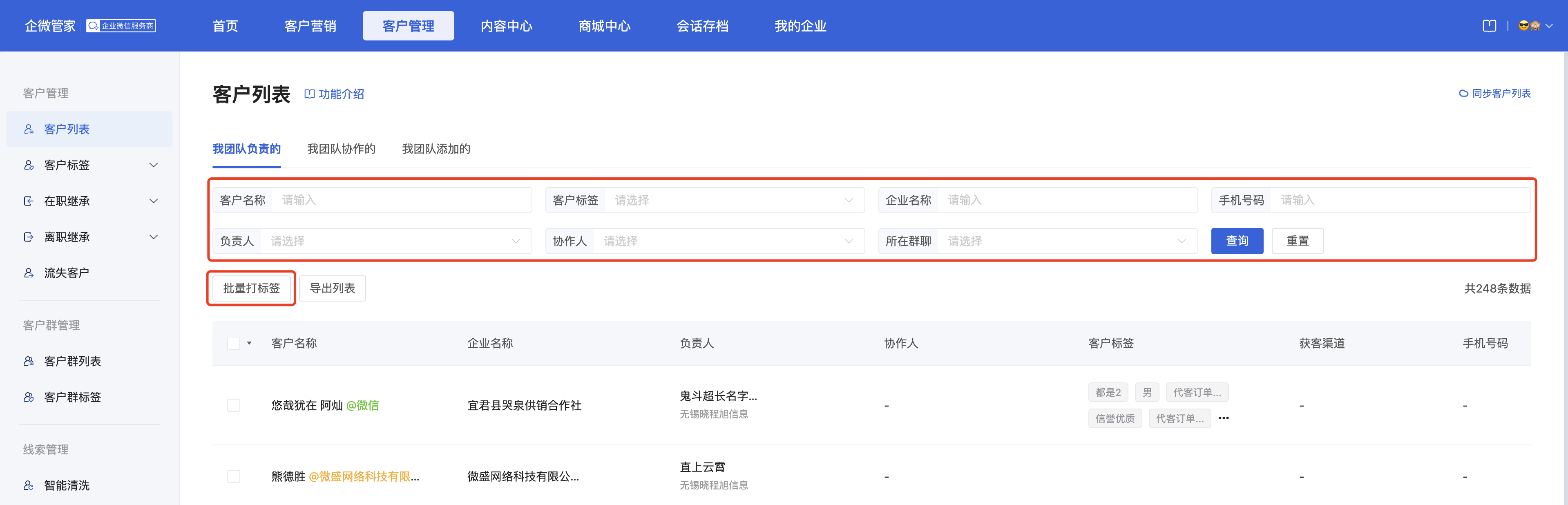Click the book icon beside 功能介绍
The width and height of the screenshot is (1568, 505).
(309, 94)
